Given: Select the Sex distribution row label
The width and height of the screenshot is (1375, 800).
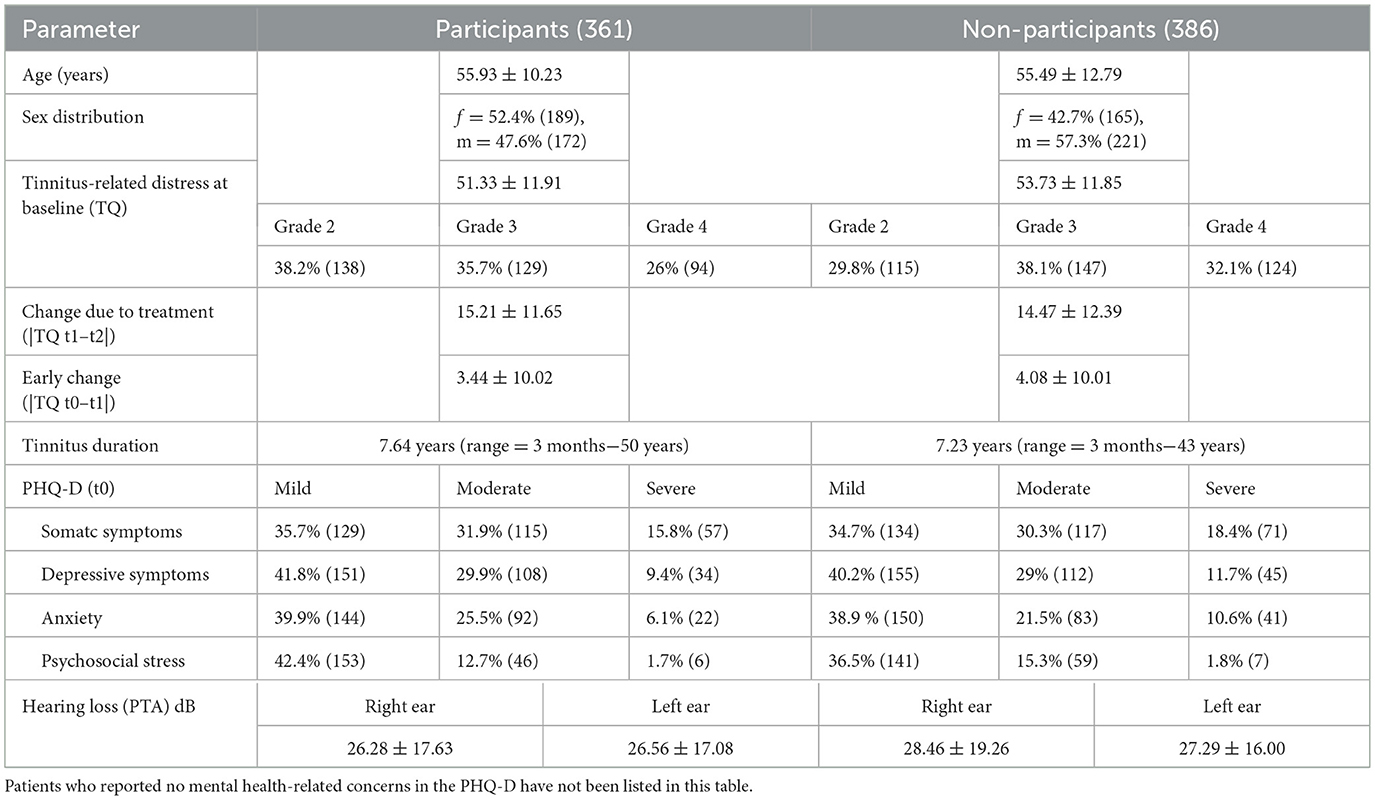Looking at the screenshot, I should 84,117.
